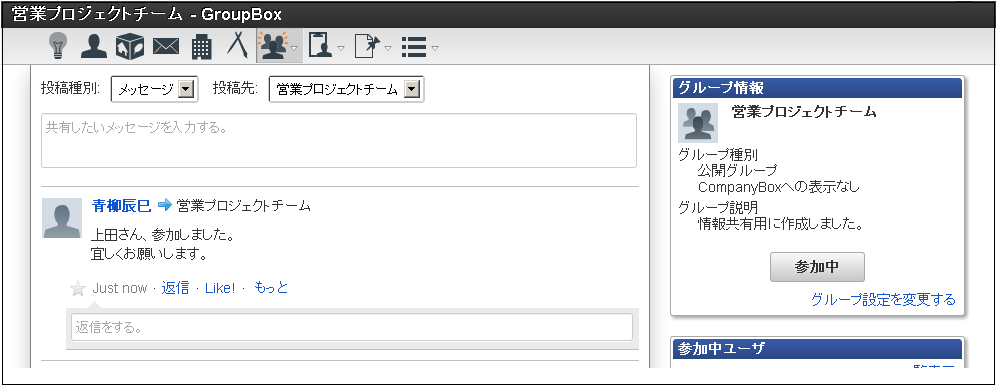The width and height of the screenshot is (997, 389).
Task: Open the single person profile icon
Action: click(x=93, y=46)
